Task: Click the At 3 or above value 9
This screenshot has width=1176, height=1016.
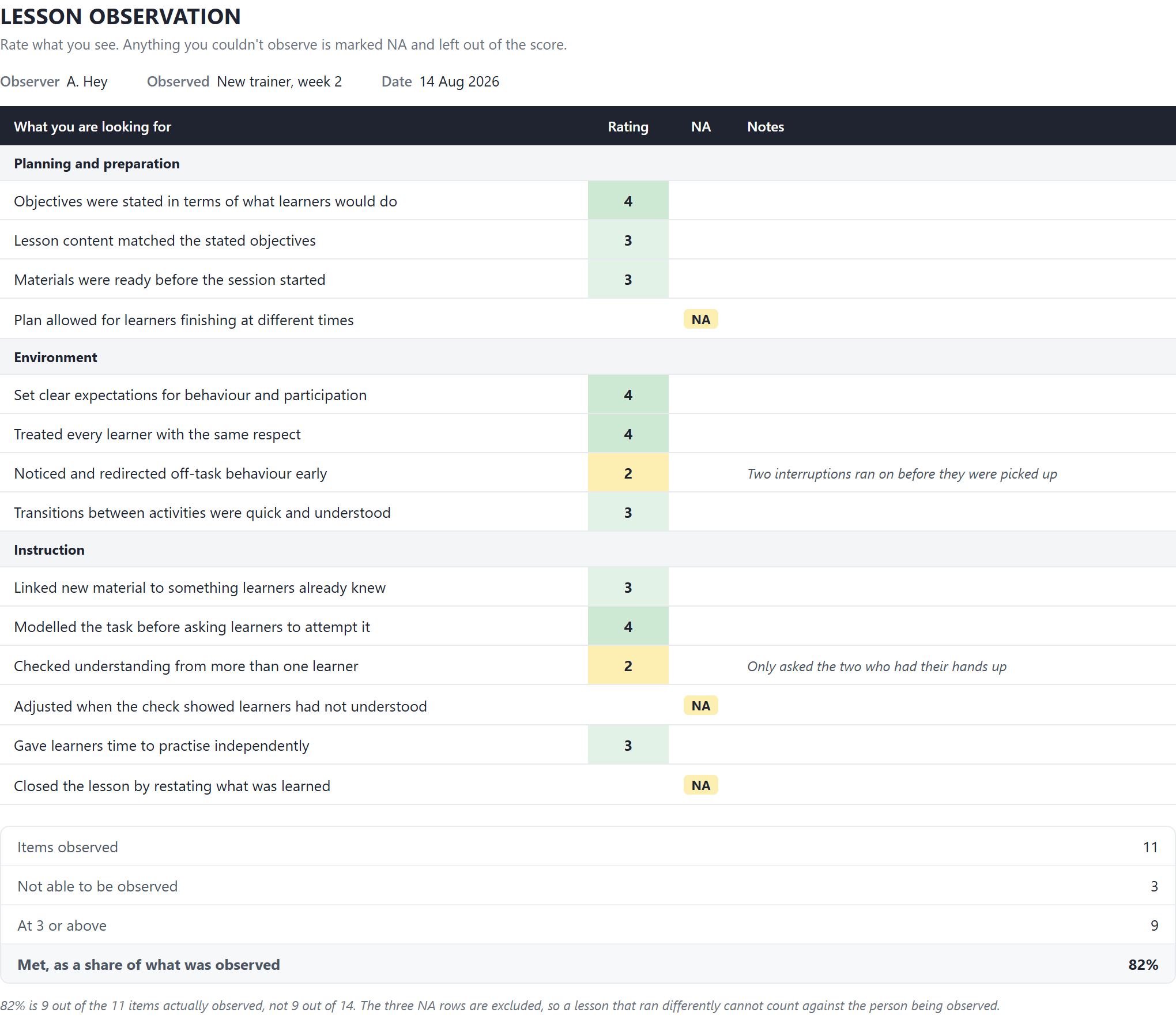Action: [x=1154, y=925]
